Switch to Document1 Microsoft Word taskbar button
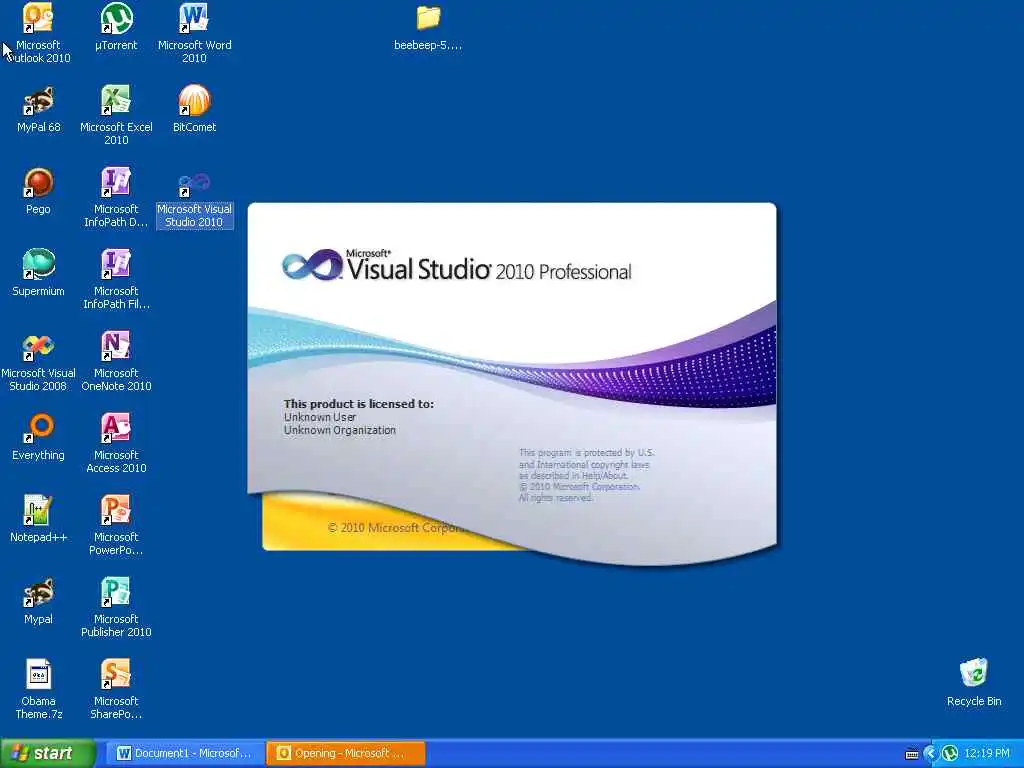Screen dimensions: 1024x768 pyautogui.click(x=185, y=754)
